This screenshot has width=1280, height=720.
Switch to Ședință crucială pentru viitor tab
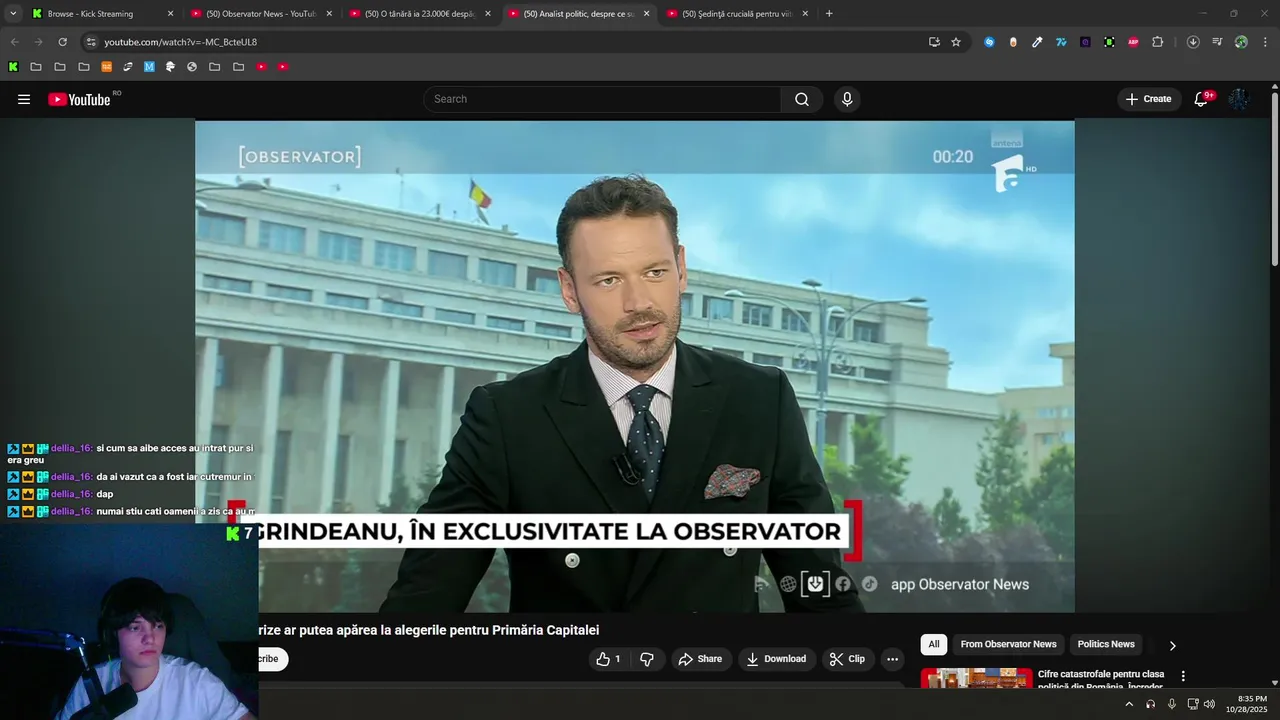(737, 14)
